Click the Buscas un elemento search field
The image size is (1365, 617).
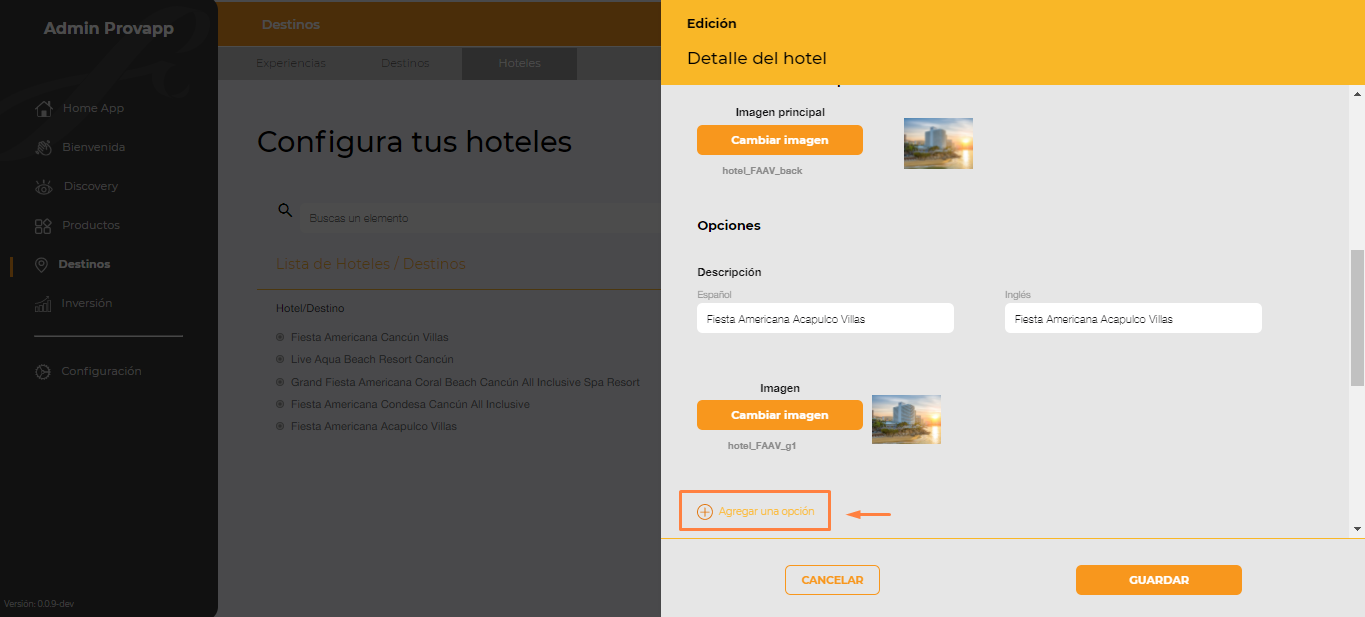click(480, 217)
